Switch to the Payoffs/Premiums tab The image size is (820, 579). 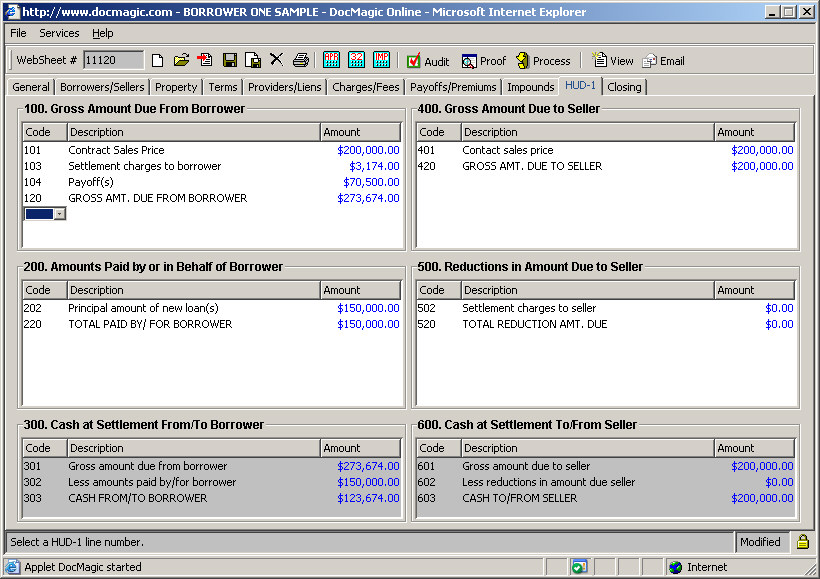point(453,87)
